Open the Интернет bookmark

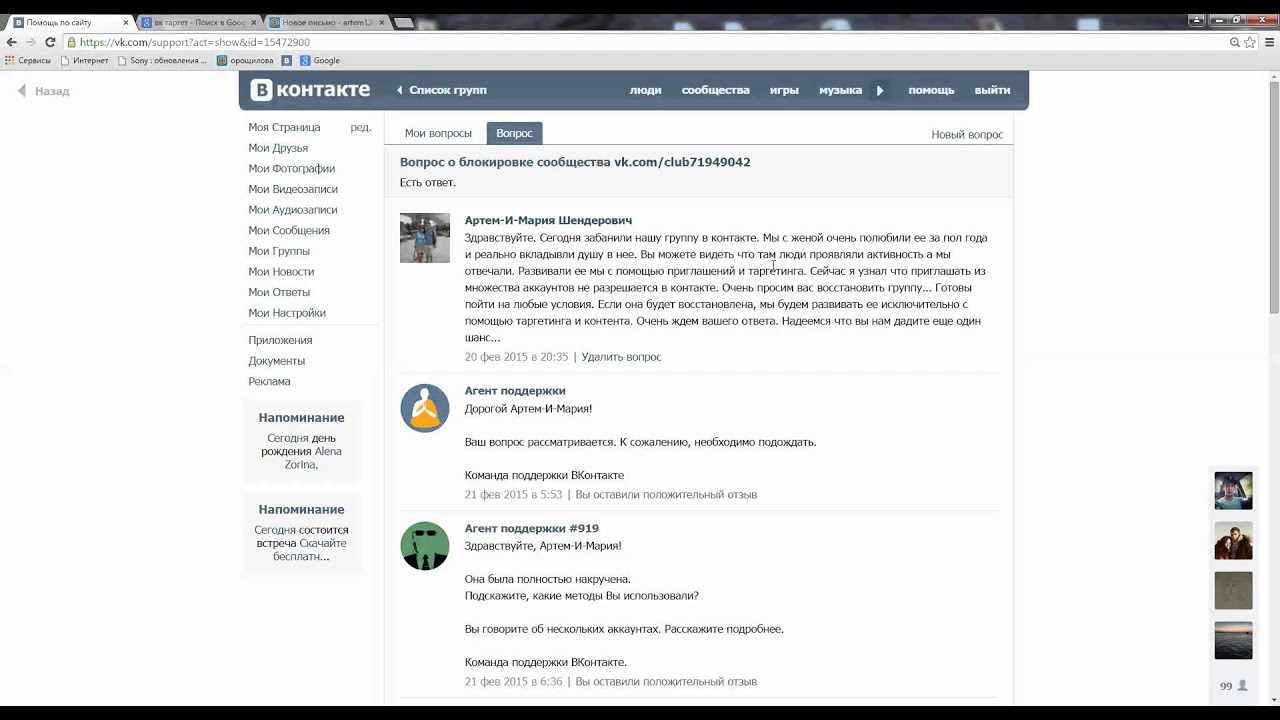[x=84, y=61]
